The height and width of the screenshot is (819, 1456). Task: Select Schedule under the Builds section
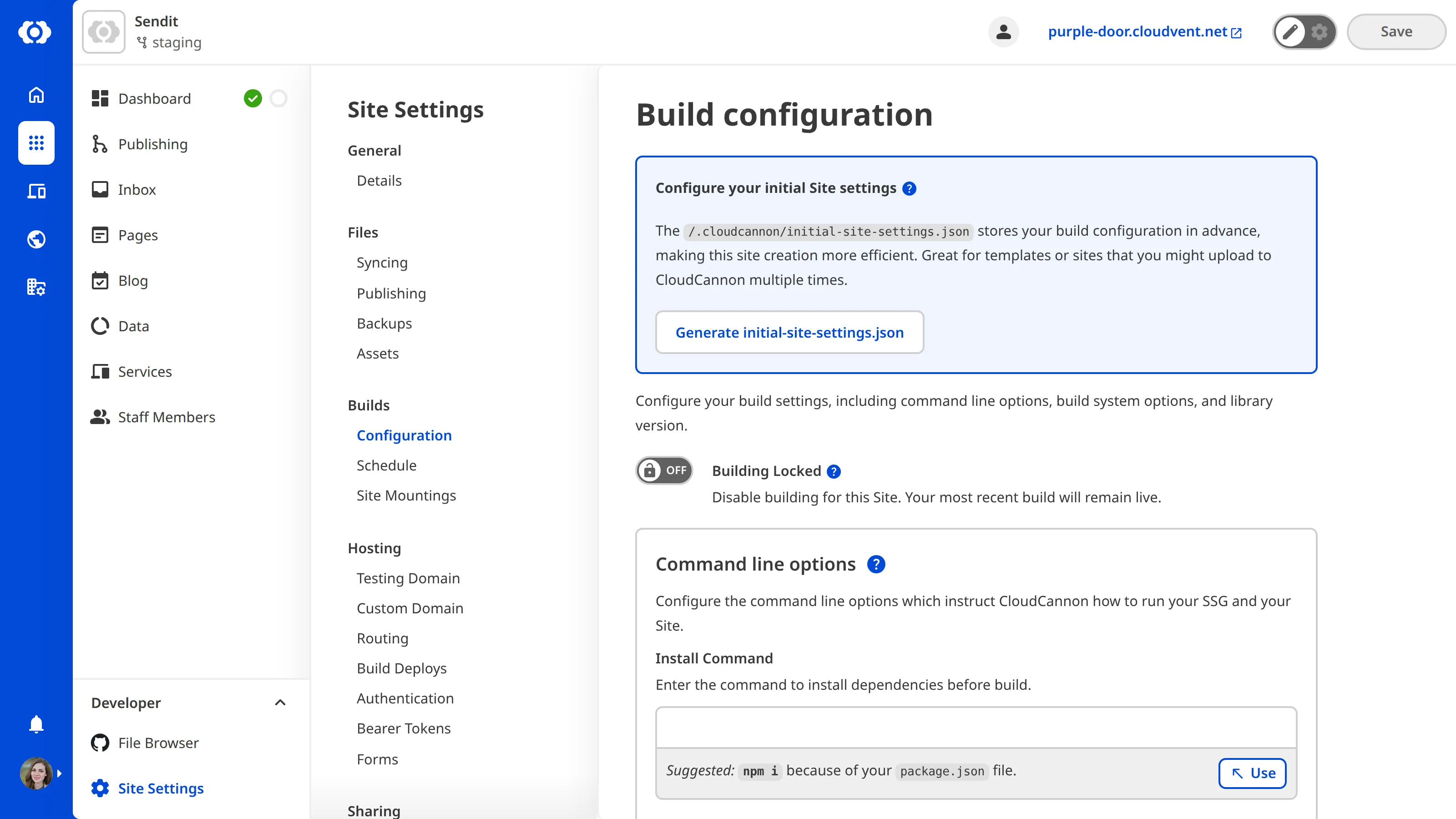[386, 465]
